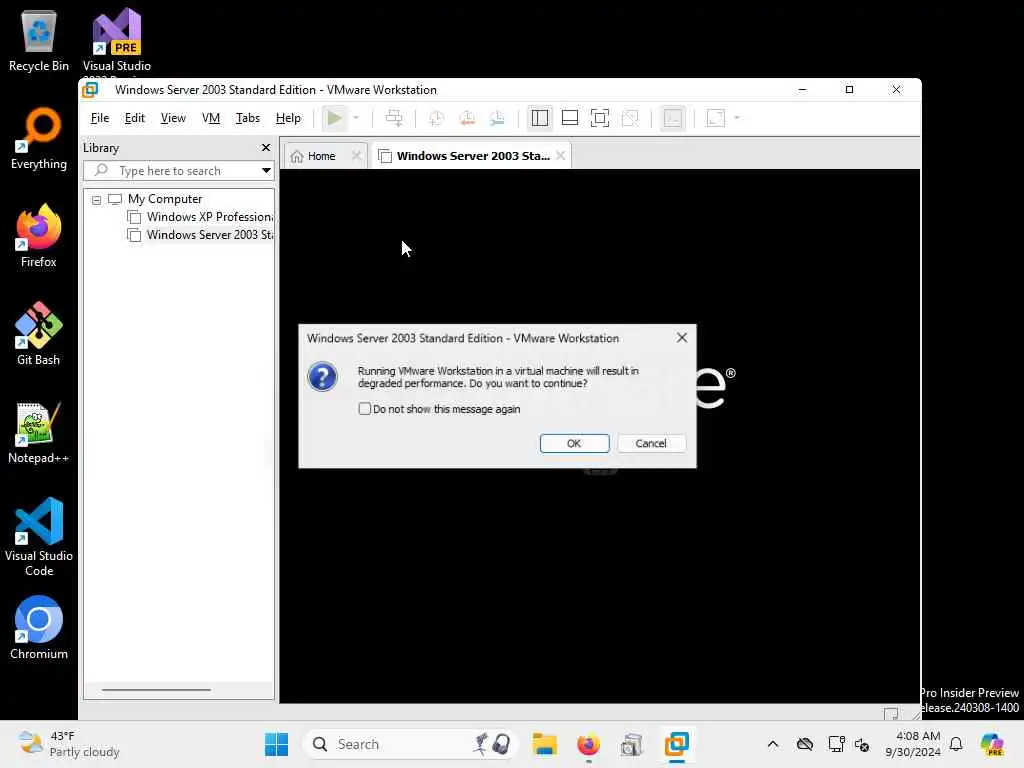
Task: Click VMware Workstation taskbar icon
Action: pyautogui.click(x=677, y=744)
